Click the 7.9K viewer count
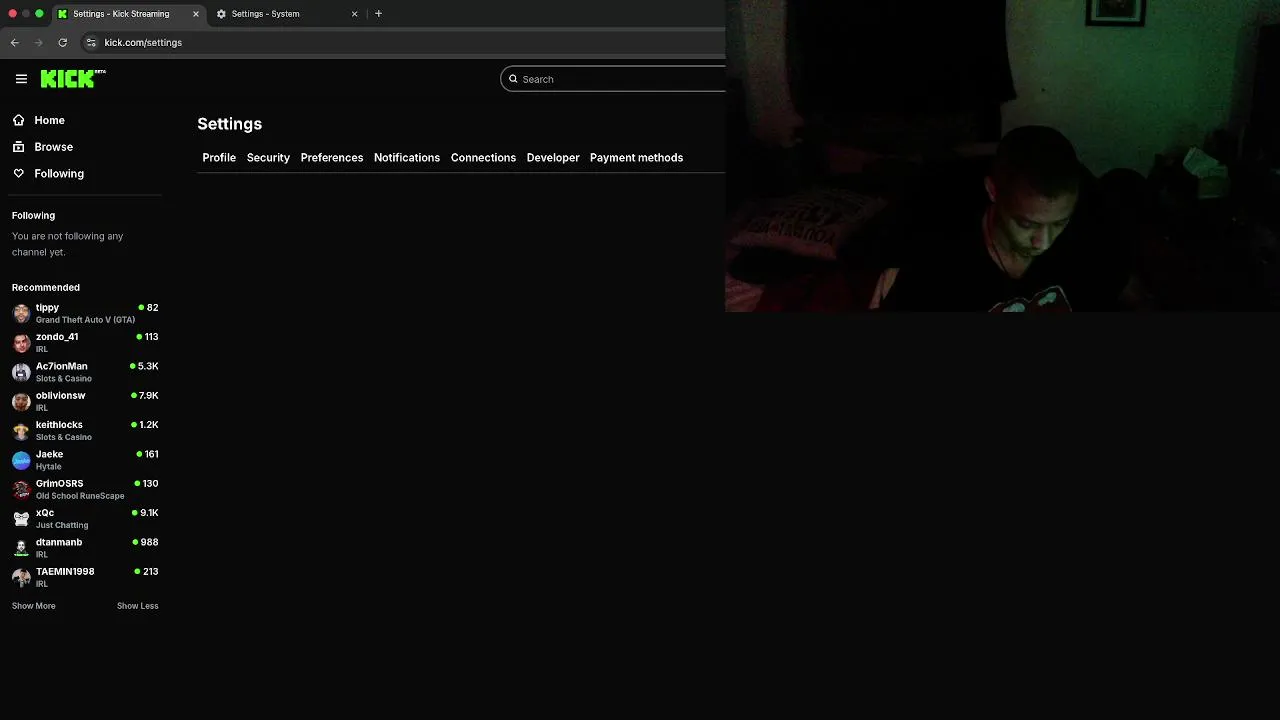Viewport: 1280px width, 720px height. (149, 395)
